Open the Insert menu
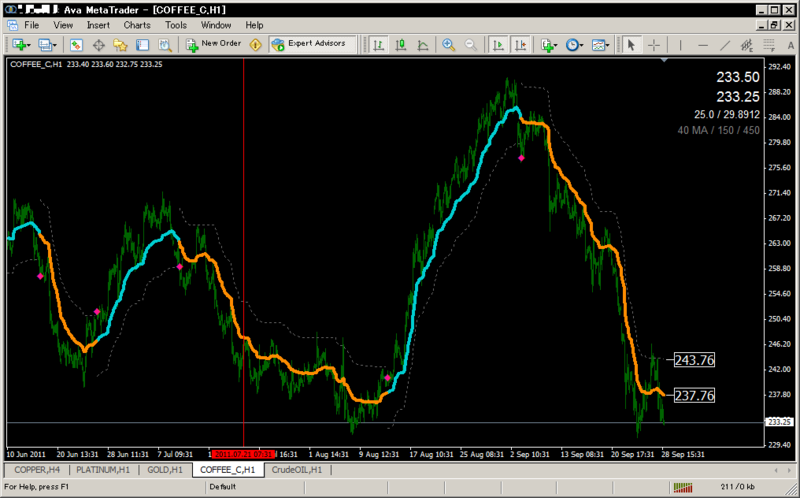 98,25
